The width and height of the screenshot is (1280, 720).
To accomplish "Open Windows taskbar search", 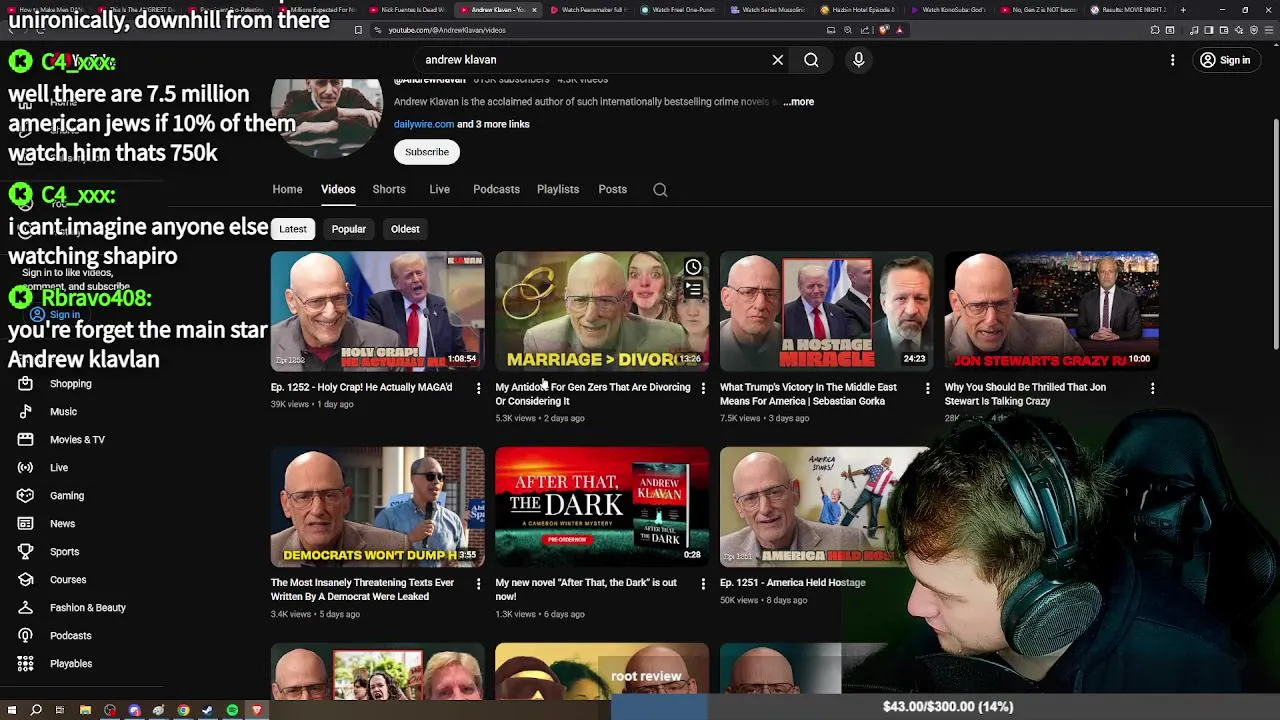I will pos(36,710).
